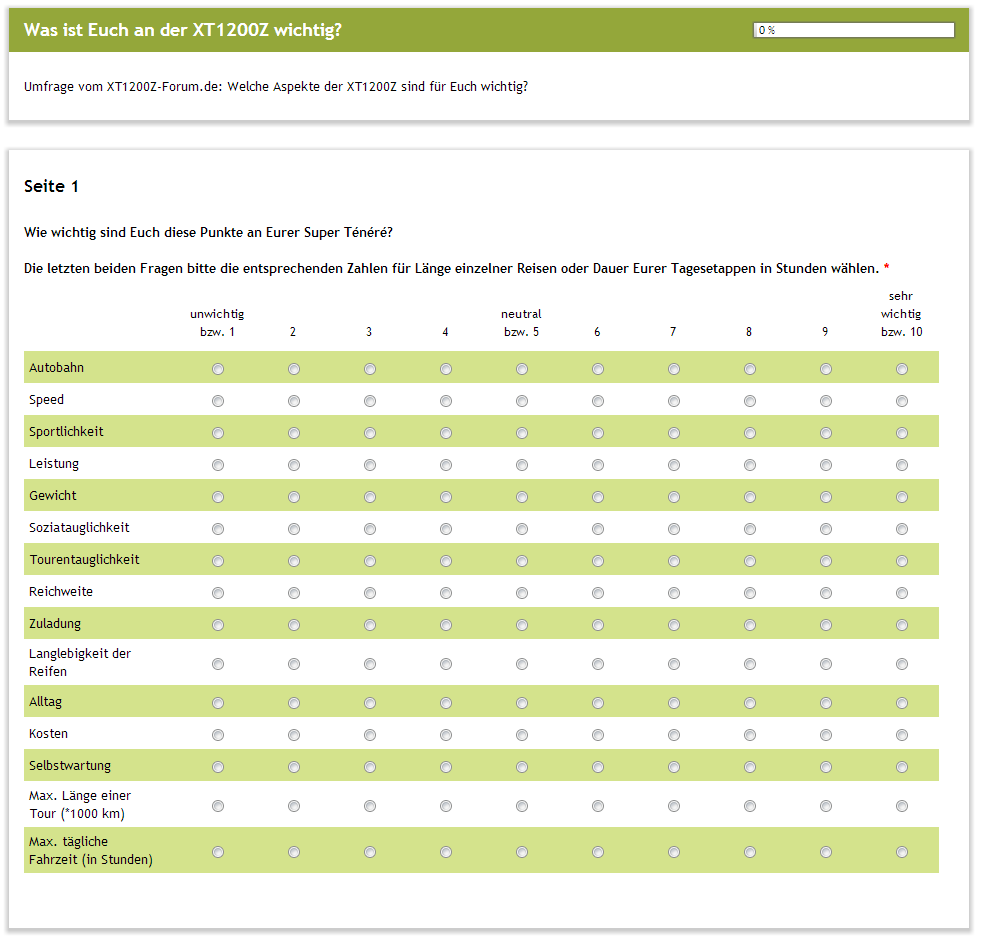
Task: Set Leistung rating to 8
Action: (750, 465)
